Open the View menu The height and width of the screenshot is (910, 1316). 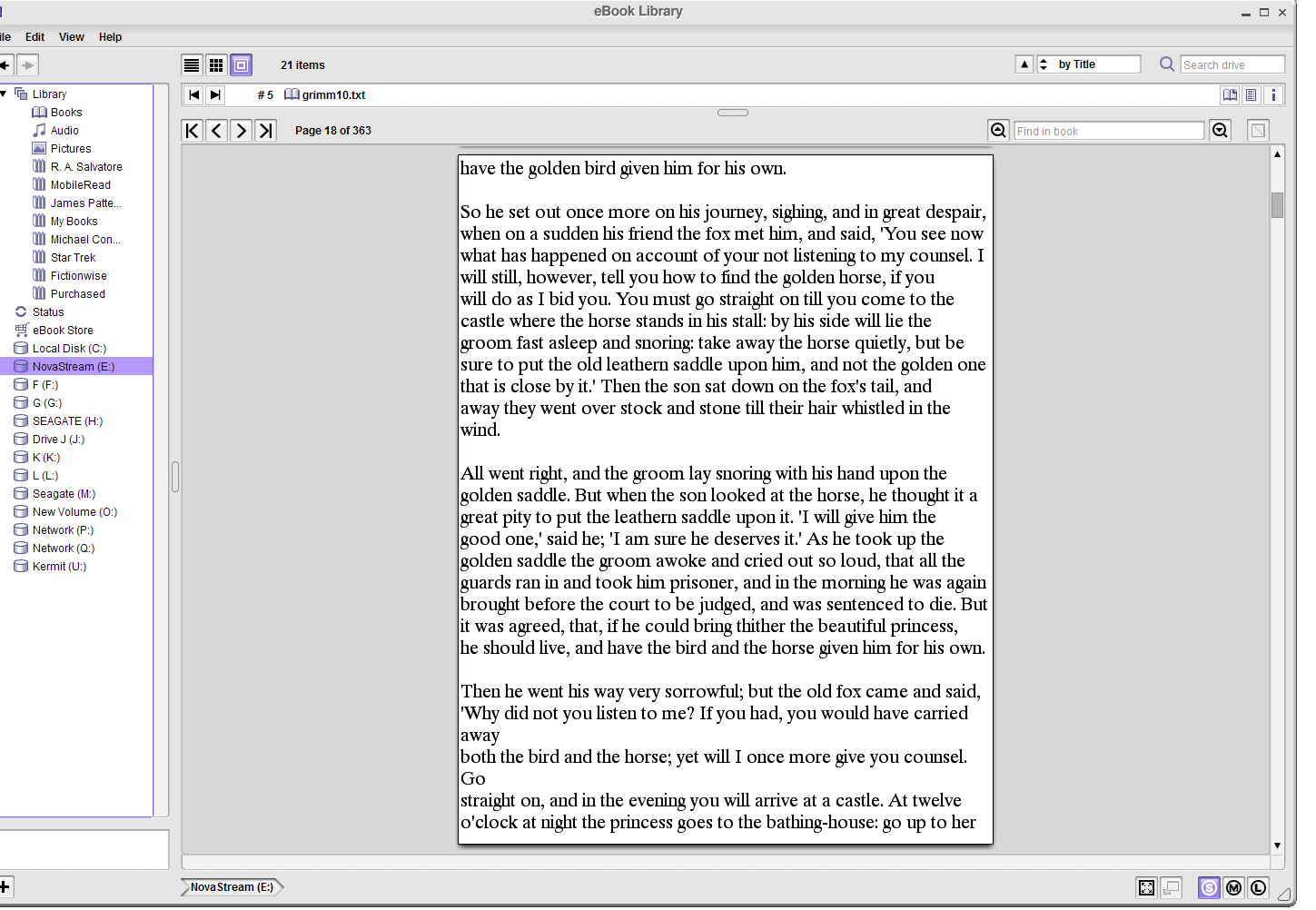coord(72,37)
